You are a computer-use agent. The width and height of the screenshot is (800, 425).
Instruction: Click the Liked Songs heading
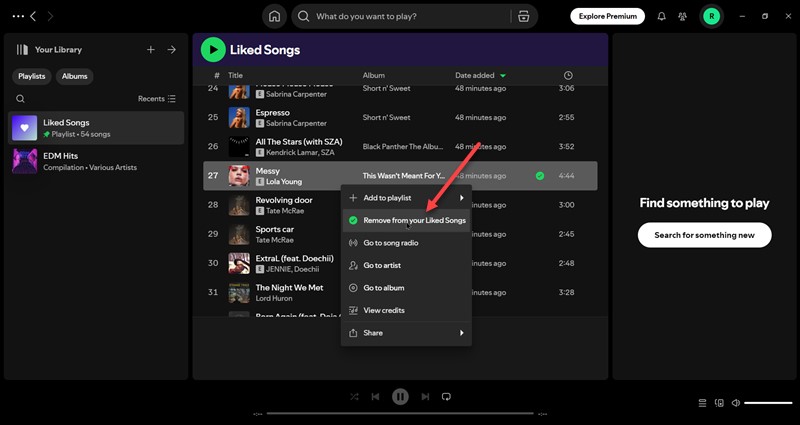point(265,49)
